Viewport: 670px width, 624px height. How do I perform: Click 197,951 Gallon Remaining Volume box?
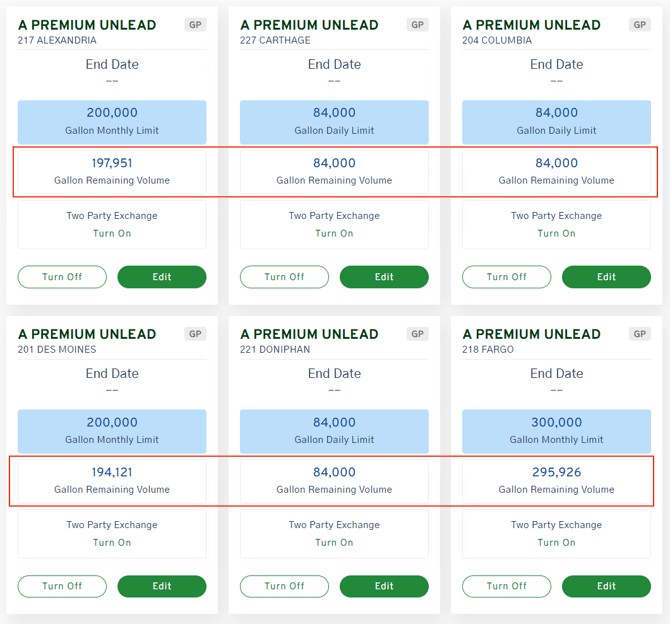tap(112, 171)
